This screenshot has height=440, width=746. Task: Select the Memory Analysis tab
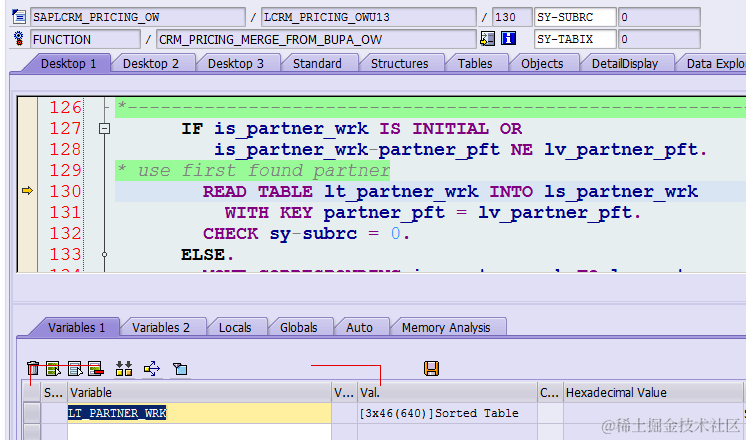click(x=446, y=327)
